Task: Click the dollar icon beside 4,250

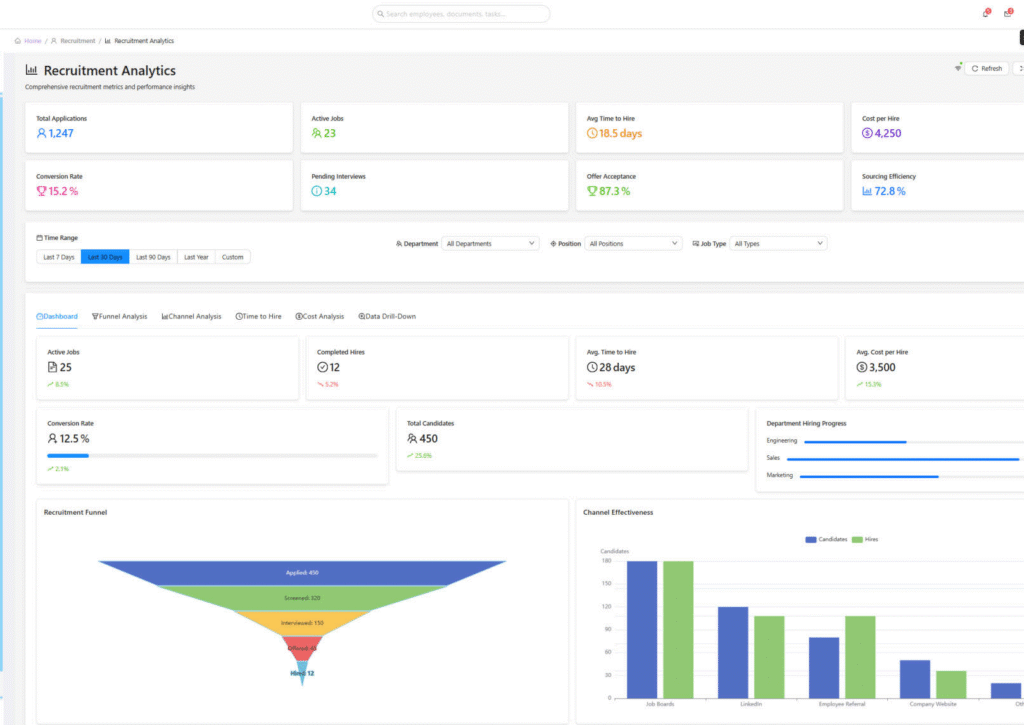Action: click(867, 133)
